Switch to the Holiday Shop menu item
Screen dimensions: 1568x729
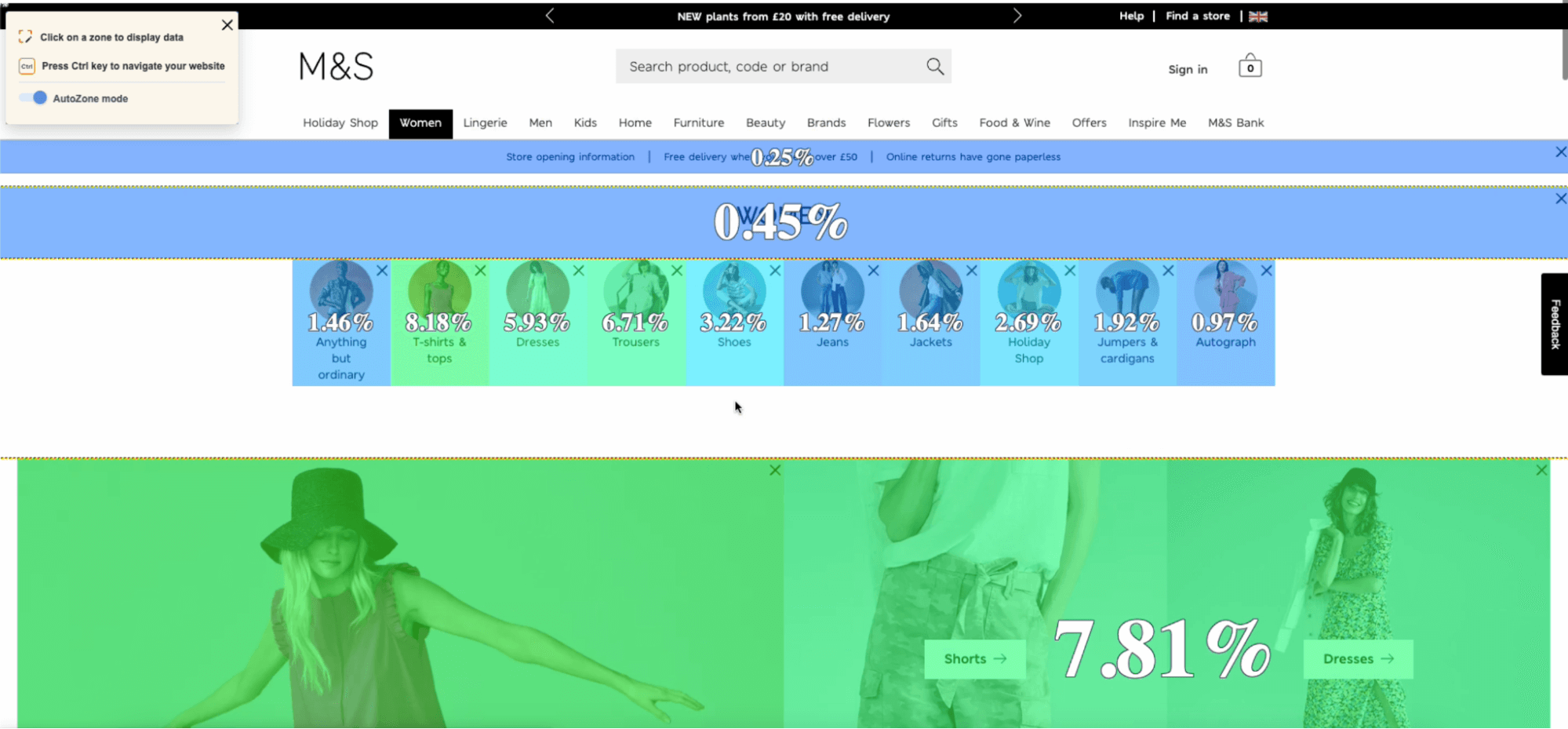pyautogui.click(x=340, y=122)
